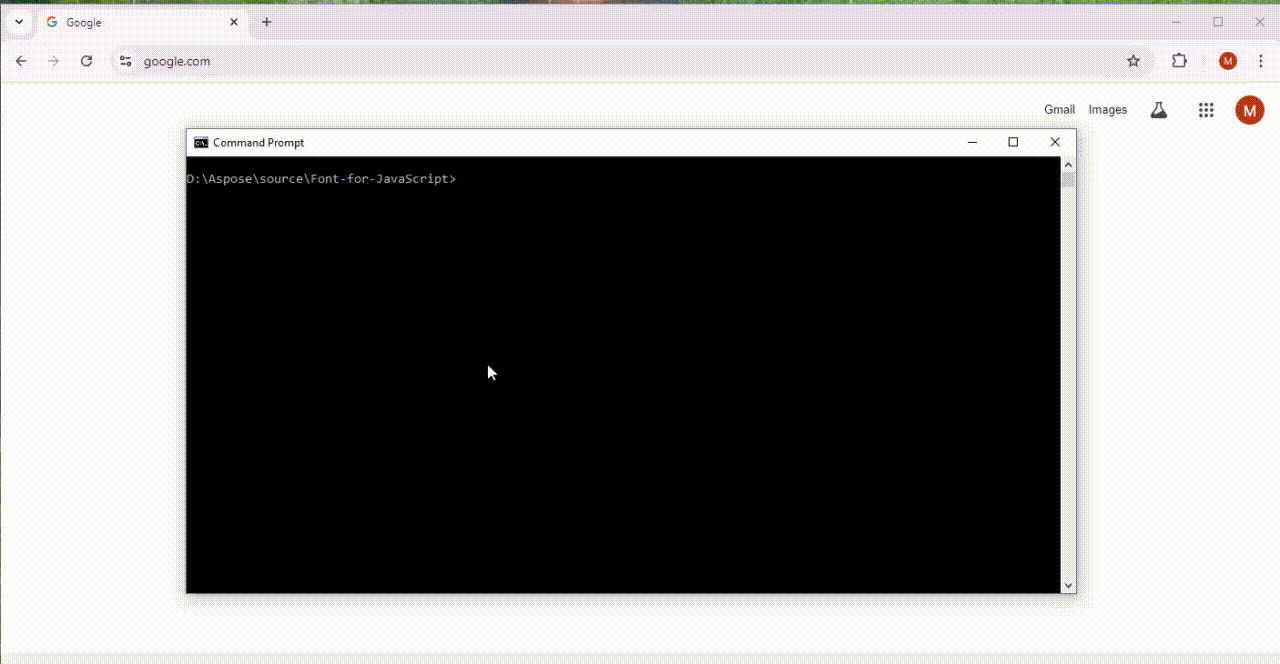Open the Google apps grid
This screenshot has width=1280, height=664.
coord(1206,110)
